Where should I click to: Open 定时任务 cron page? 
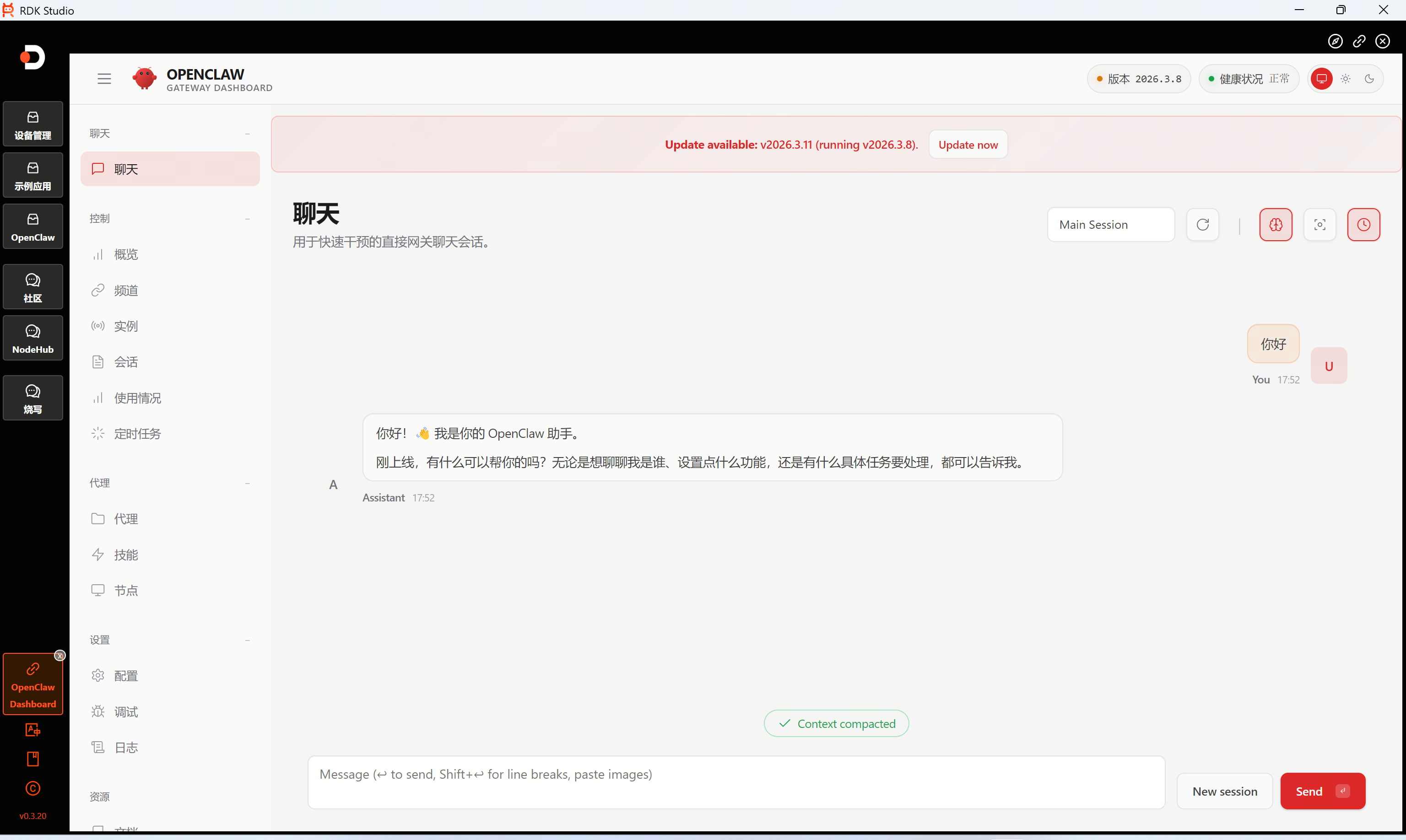tap(170, 434)
